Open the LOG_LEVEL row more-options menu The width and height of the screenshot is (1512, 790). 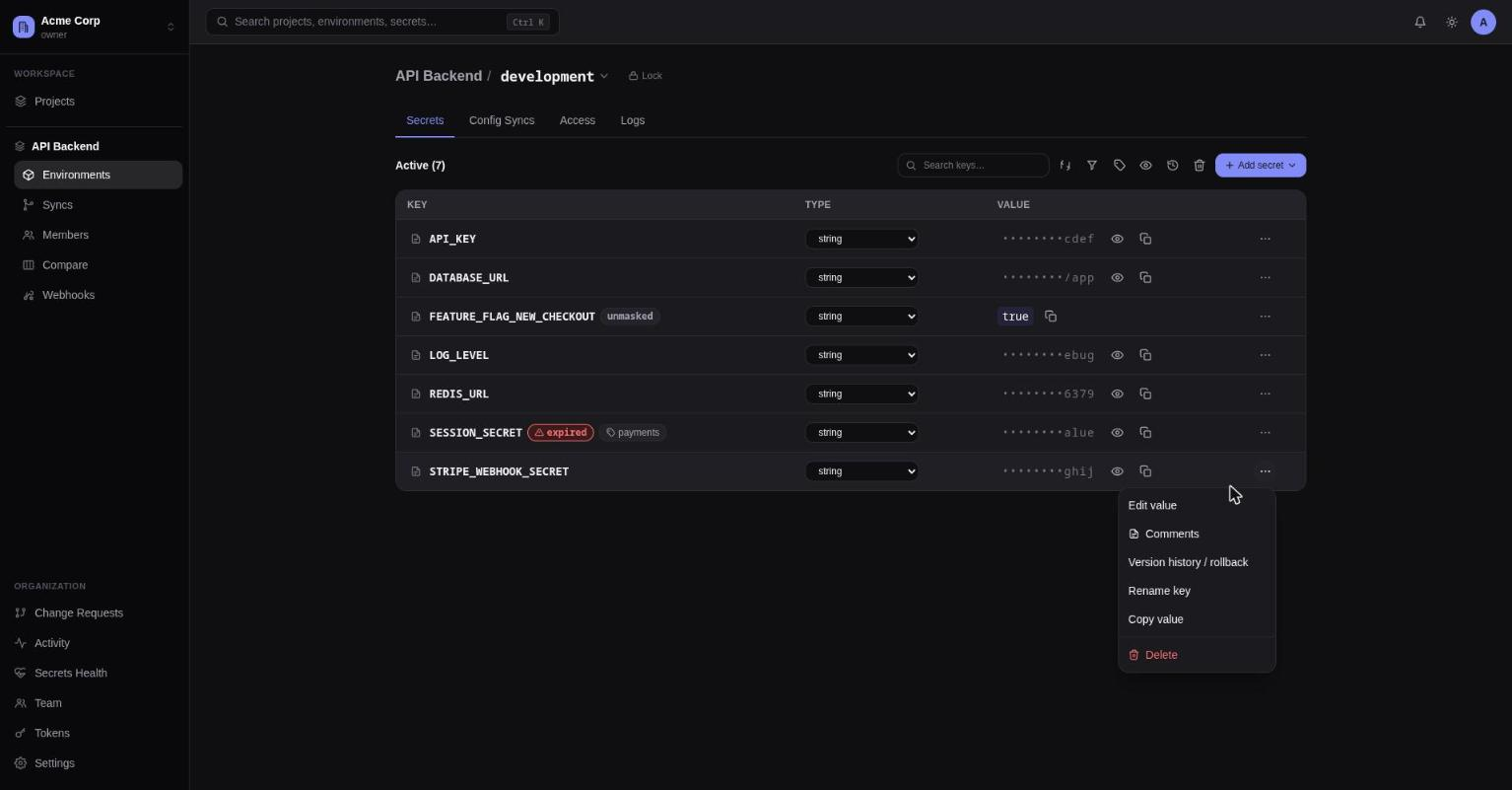click(x=1265, y=355)
